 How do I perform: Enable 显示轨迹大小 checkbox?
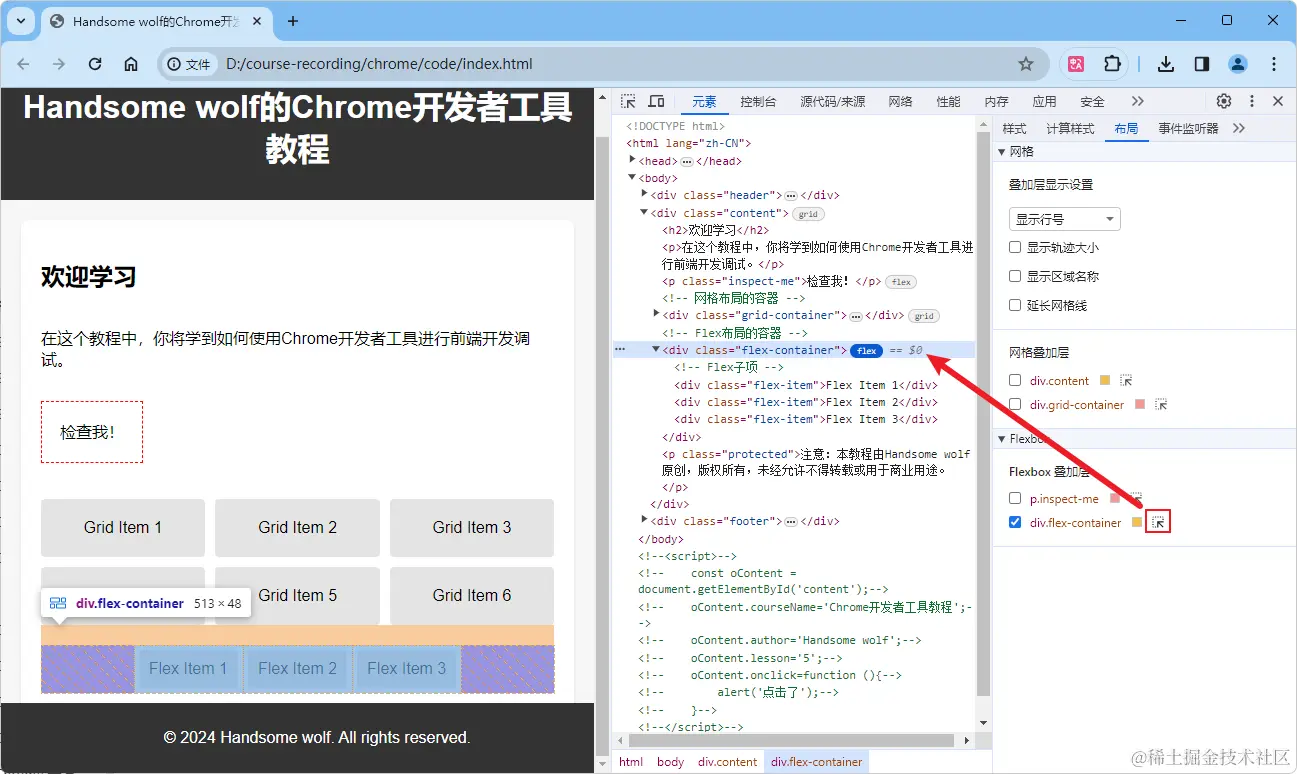pos(1015,247)
